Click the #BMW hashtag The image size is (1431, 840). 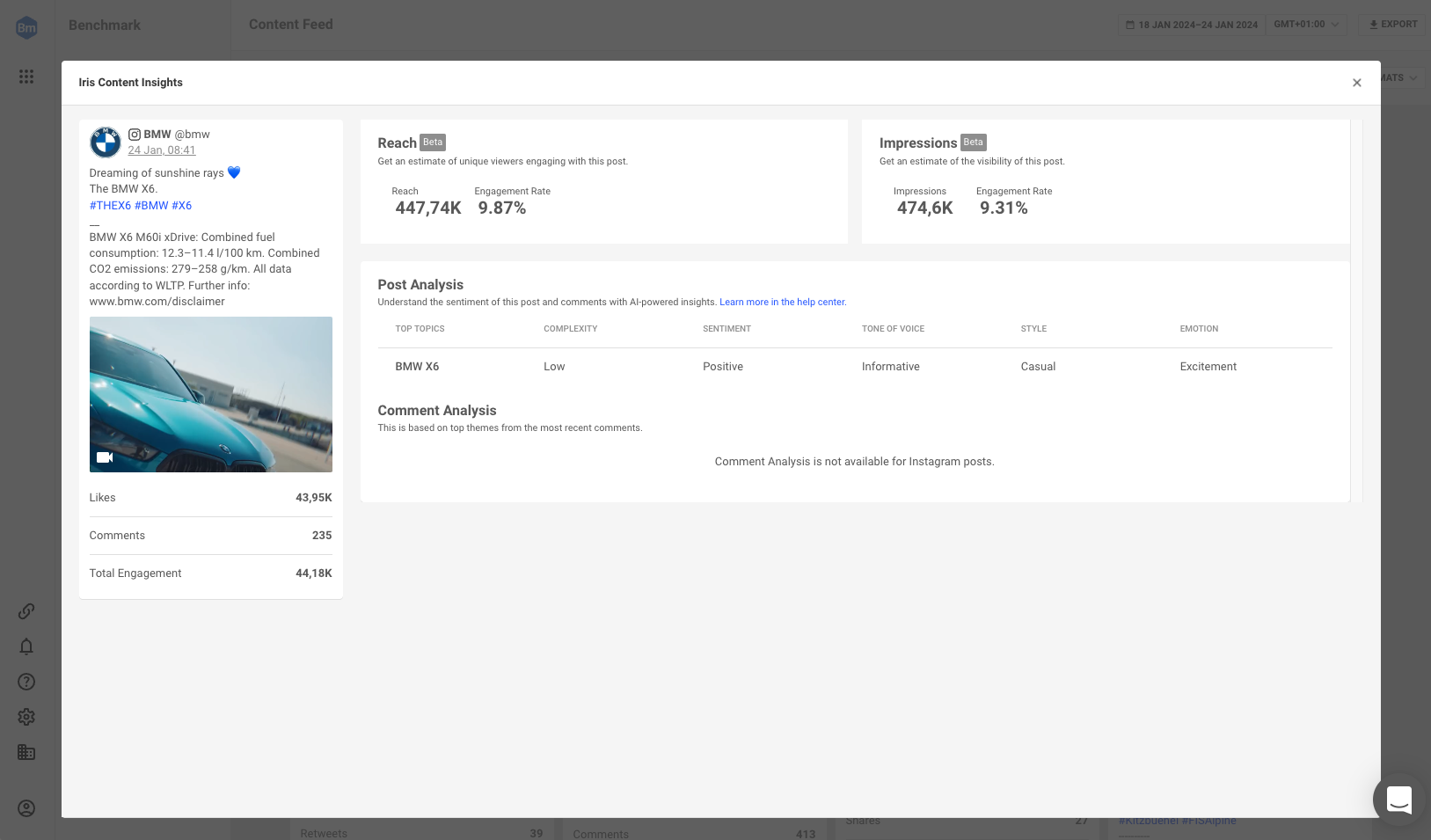tap(151, 206)
